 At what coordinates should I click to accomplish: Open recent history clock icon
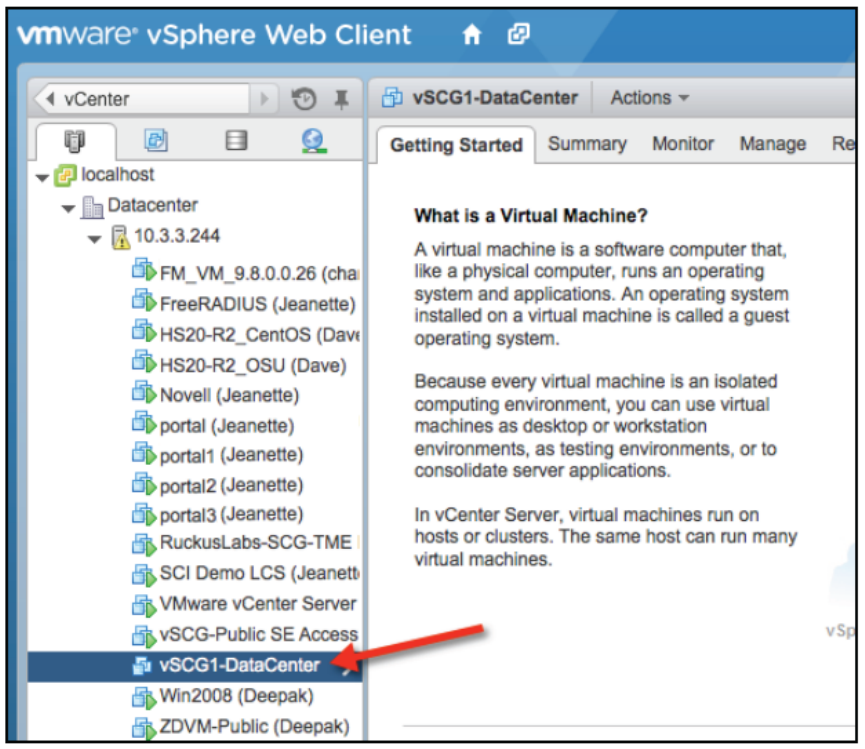[304, 99]
